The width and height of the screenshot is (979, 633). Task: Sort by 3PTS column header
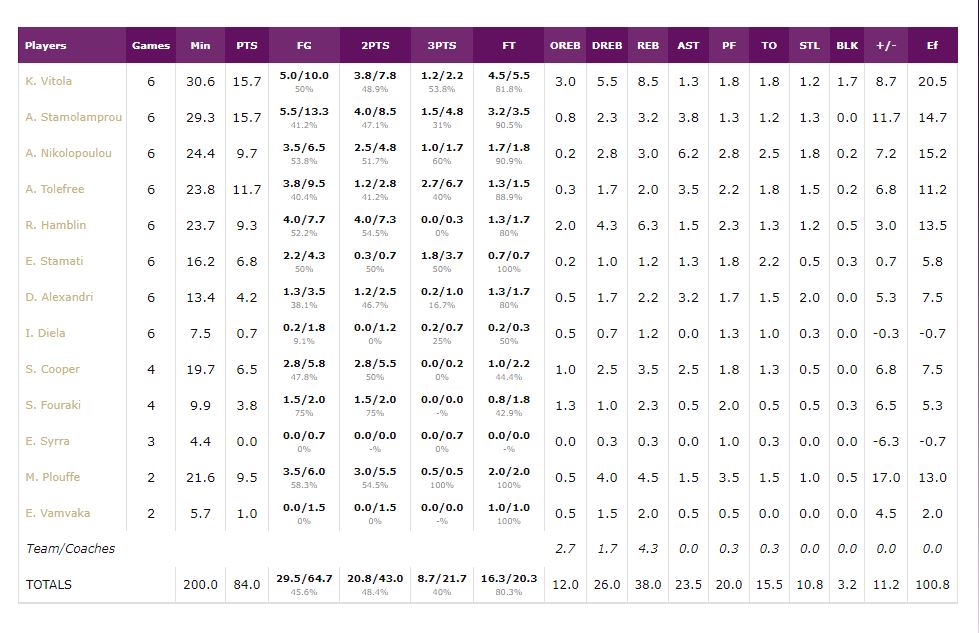coord(442,45)
